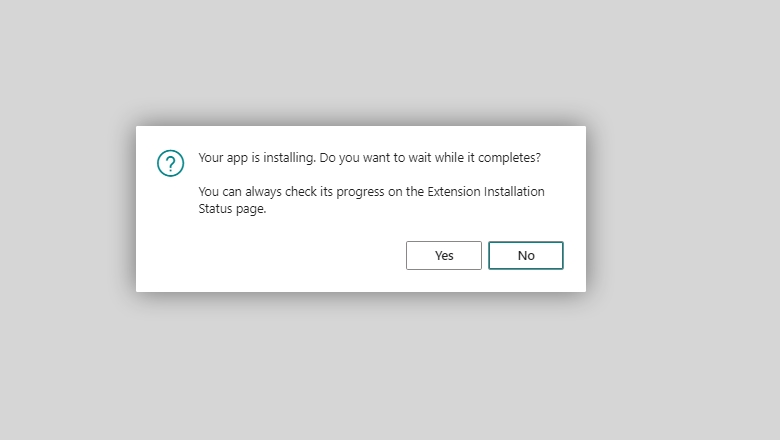The width and height of the screenshot is (780, 440).
Task: Click the Yes button left of No
Action: coord(444,256)
